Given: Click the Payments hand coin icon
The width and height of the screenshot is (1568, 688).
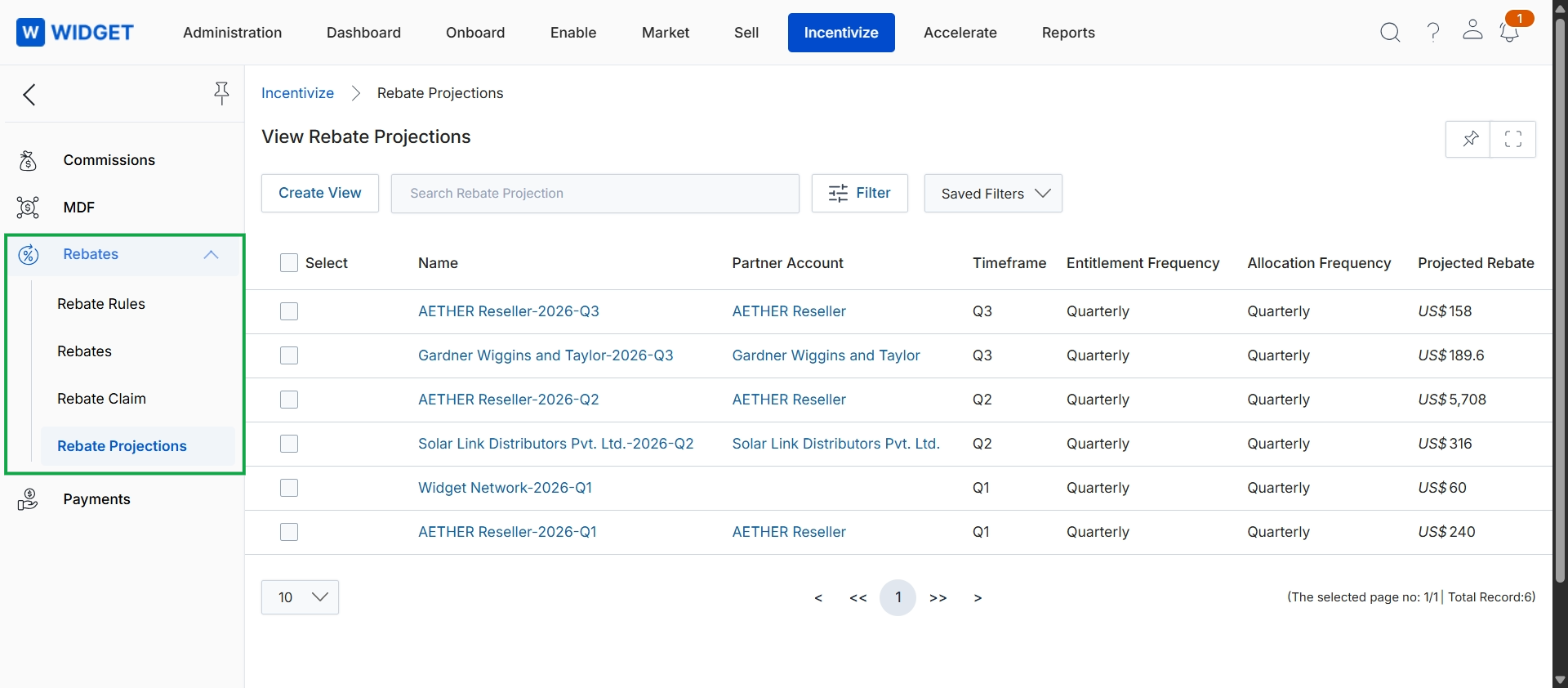Looking at the screenshot, I should (x=28, y=499).
